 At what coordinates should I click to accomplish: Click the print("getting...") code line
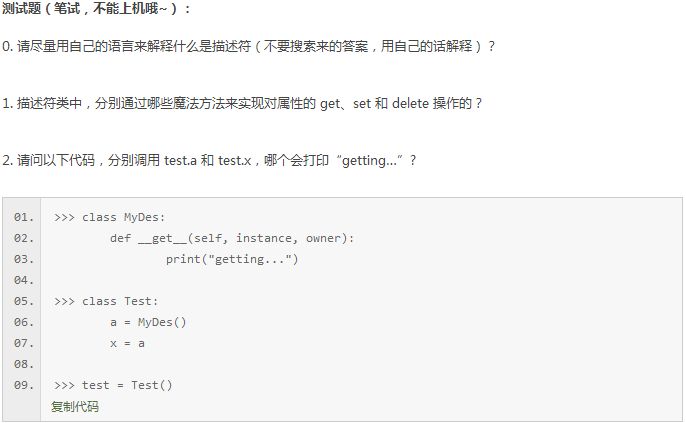[x=232, y=259]
